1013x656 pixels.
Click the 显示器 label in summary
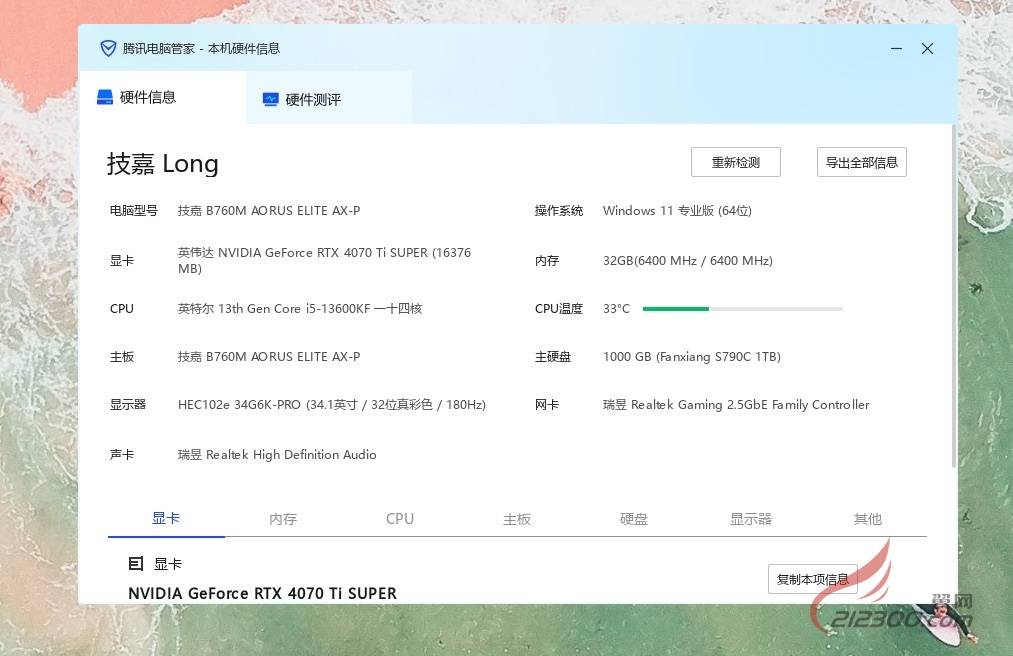128,405
